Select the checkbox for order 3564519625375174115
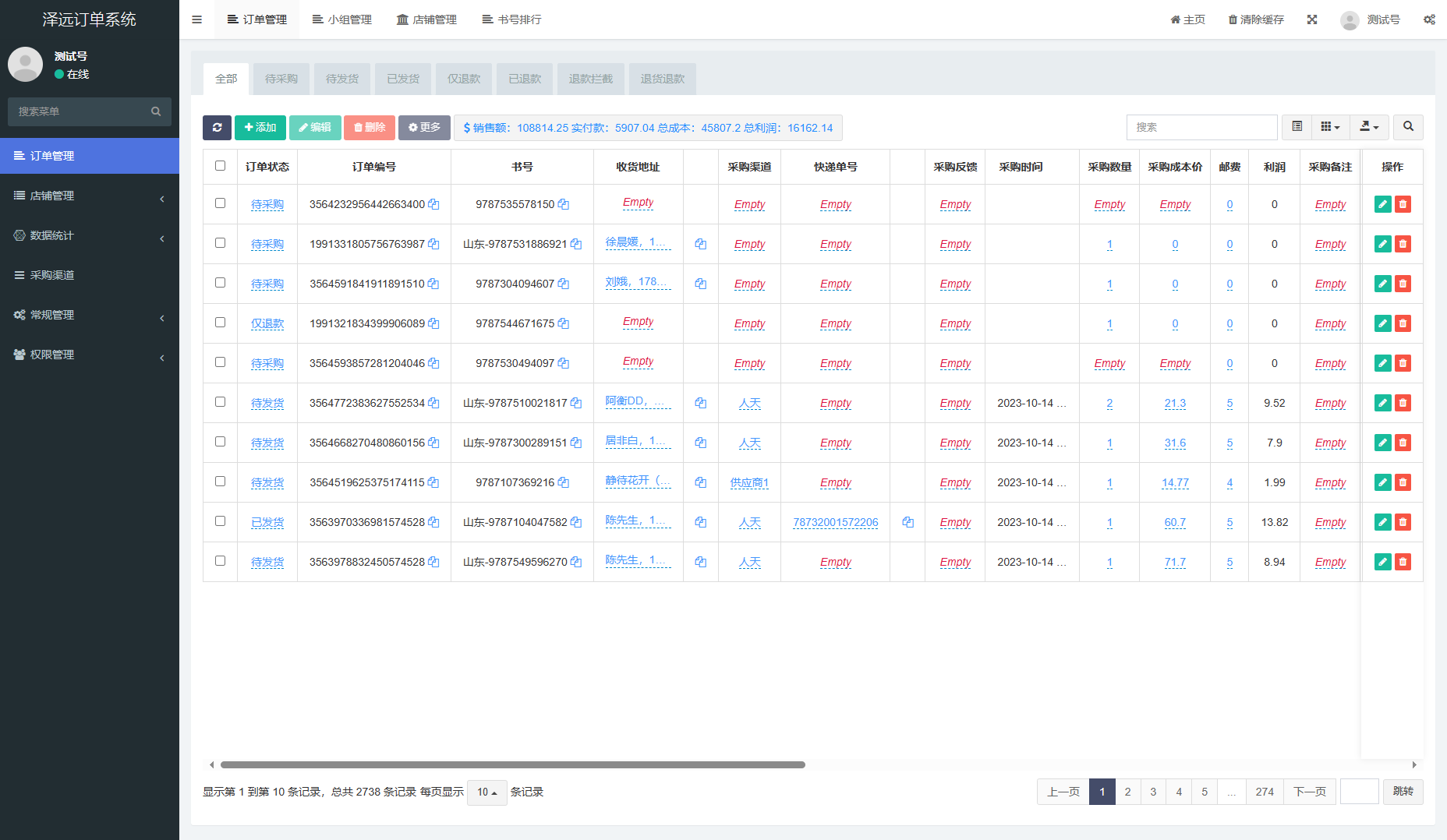Screen dimensions: 1447x840 click(x=220, y=481)
